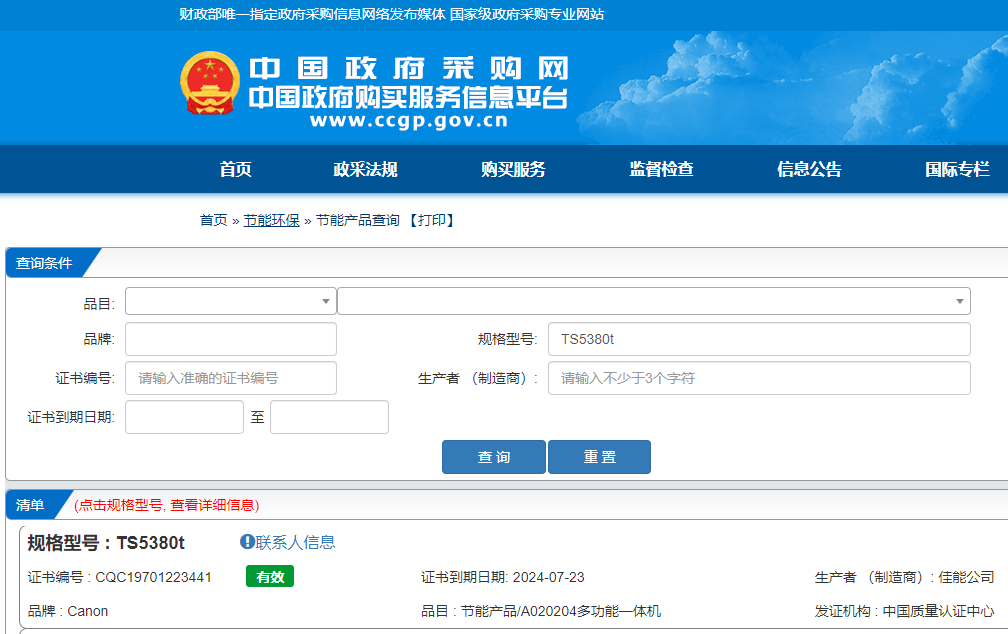Screen dimensions: 1008x634
Task: Click the 查询 search button
Action: (x=493, y=456)
